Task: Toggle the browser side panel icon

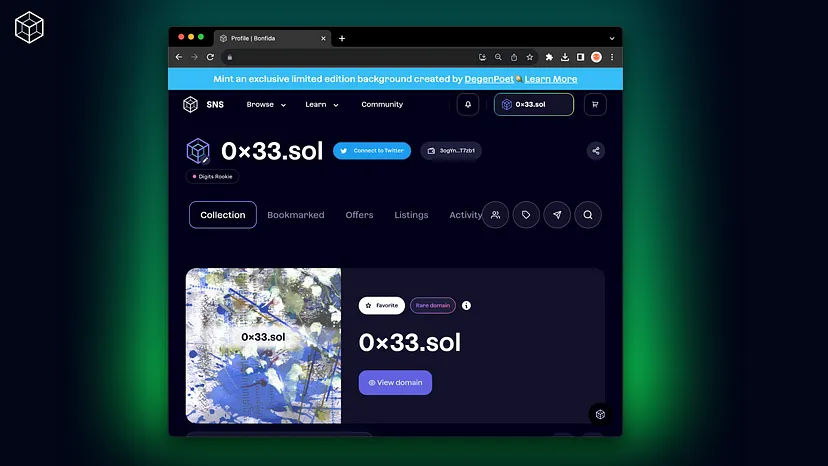Action: pos(580,57)
